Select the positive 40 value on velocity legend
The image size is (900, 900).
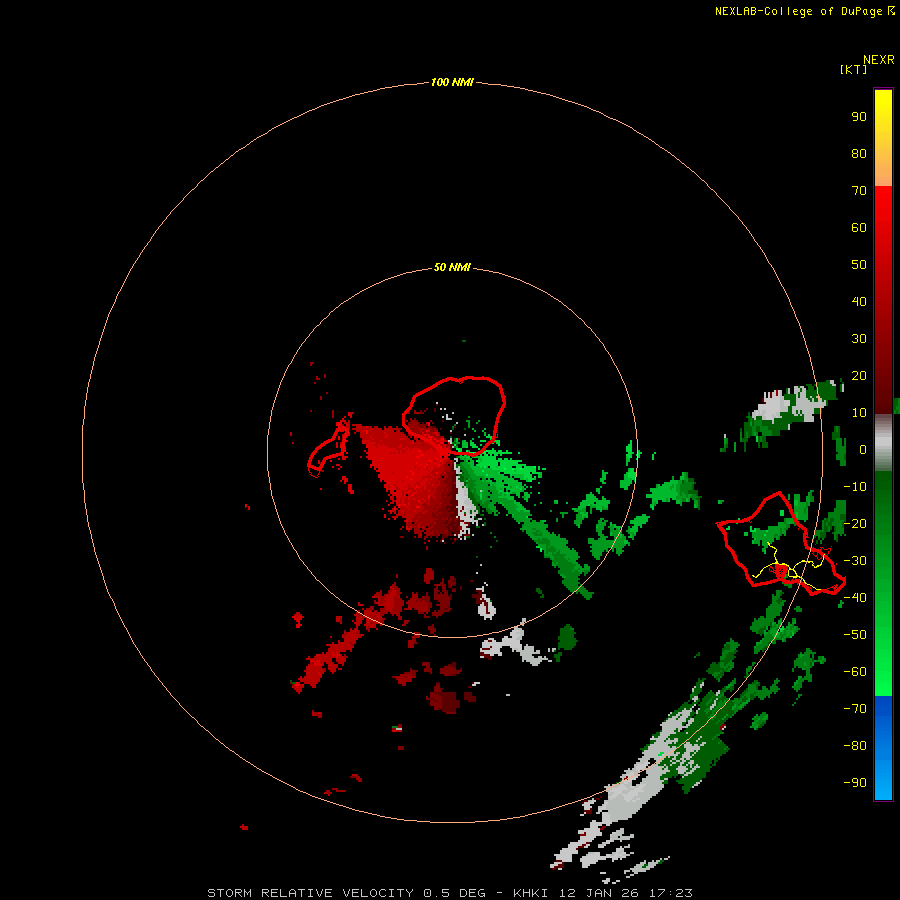pyautogui.click(x=859, y=301)
